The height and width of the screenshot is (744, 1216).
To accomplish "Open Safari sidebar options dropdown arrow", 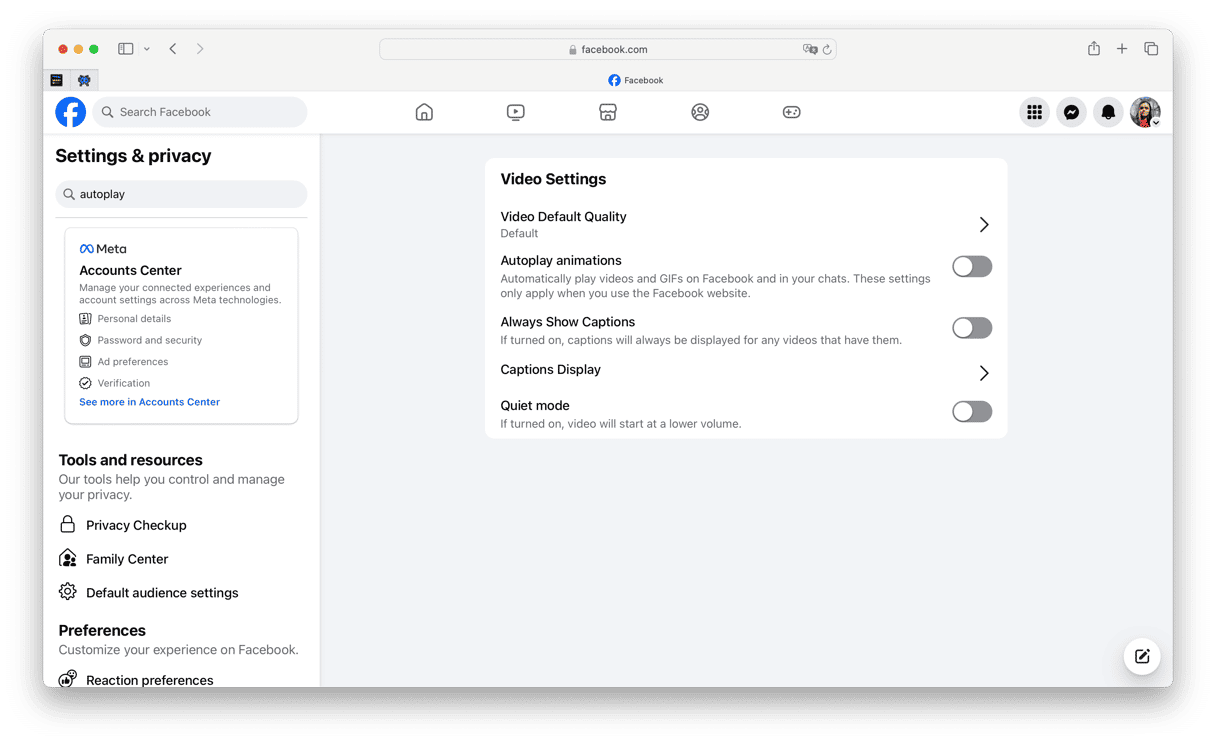I will pos(147,49).
